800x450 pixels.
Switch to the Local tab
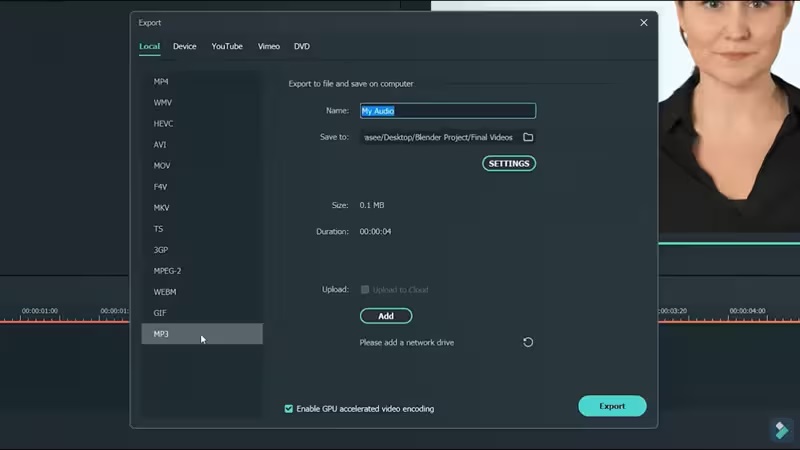click(x=149, y=46)
